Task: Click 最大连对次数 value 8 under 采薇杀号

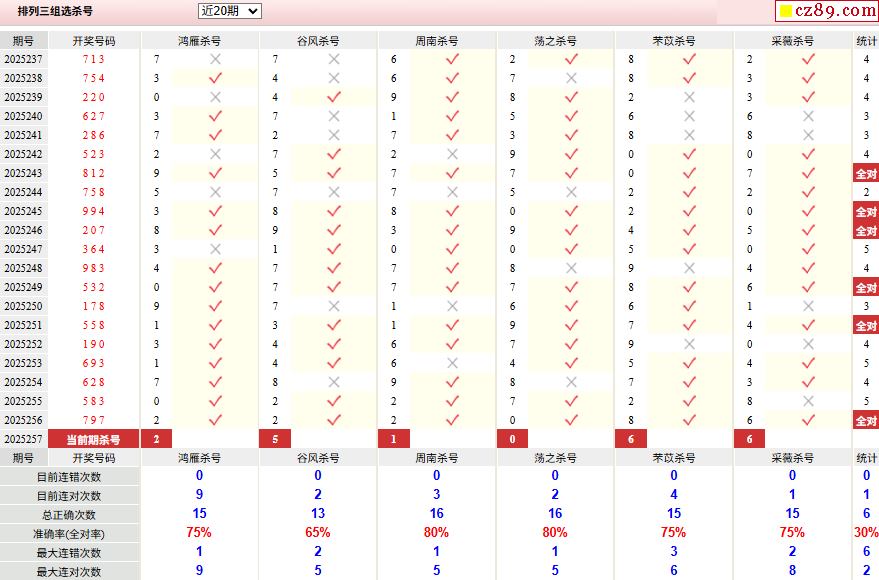Action: (x=792, y=570)
